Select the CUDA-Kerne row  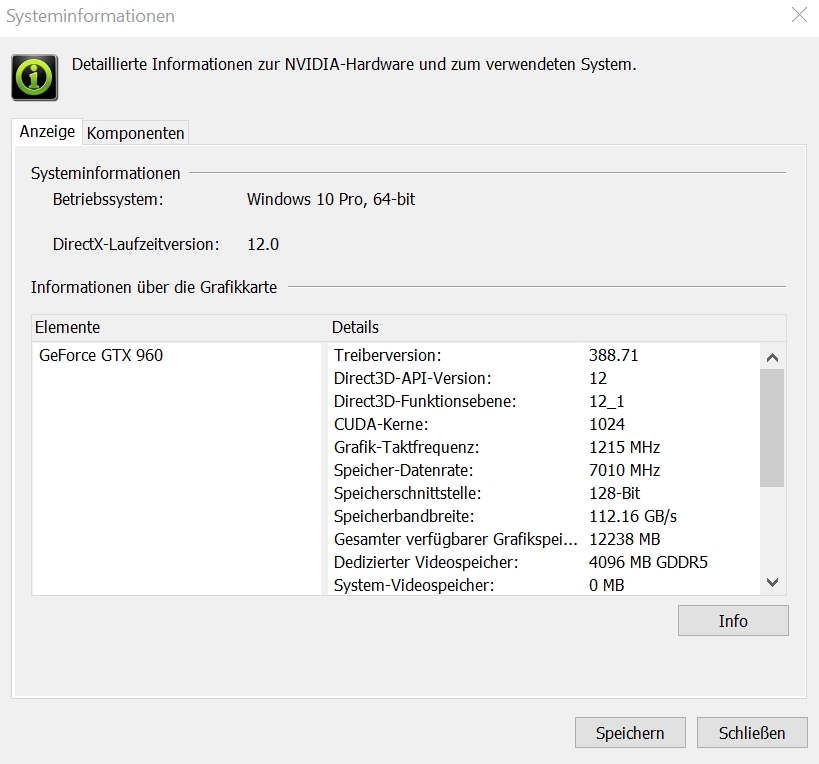click(544, 424)
